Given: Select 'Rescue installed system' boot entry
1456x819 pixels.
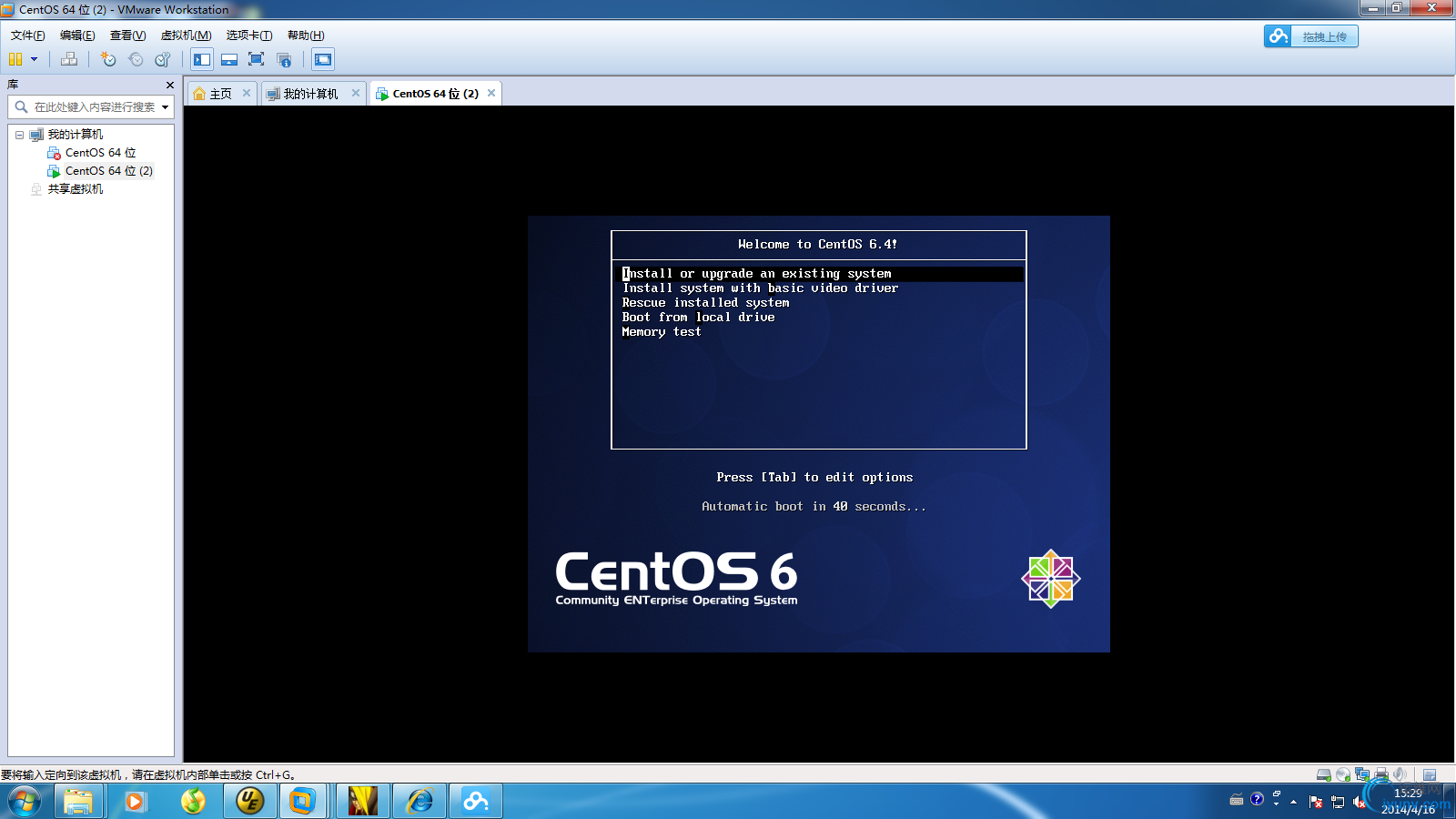Looking at the screenshot, I should [x=706, y=303].
